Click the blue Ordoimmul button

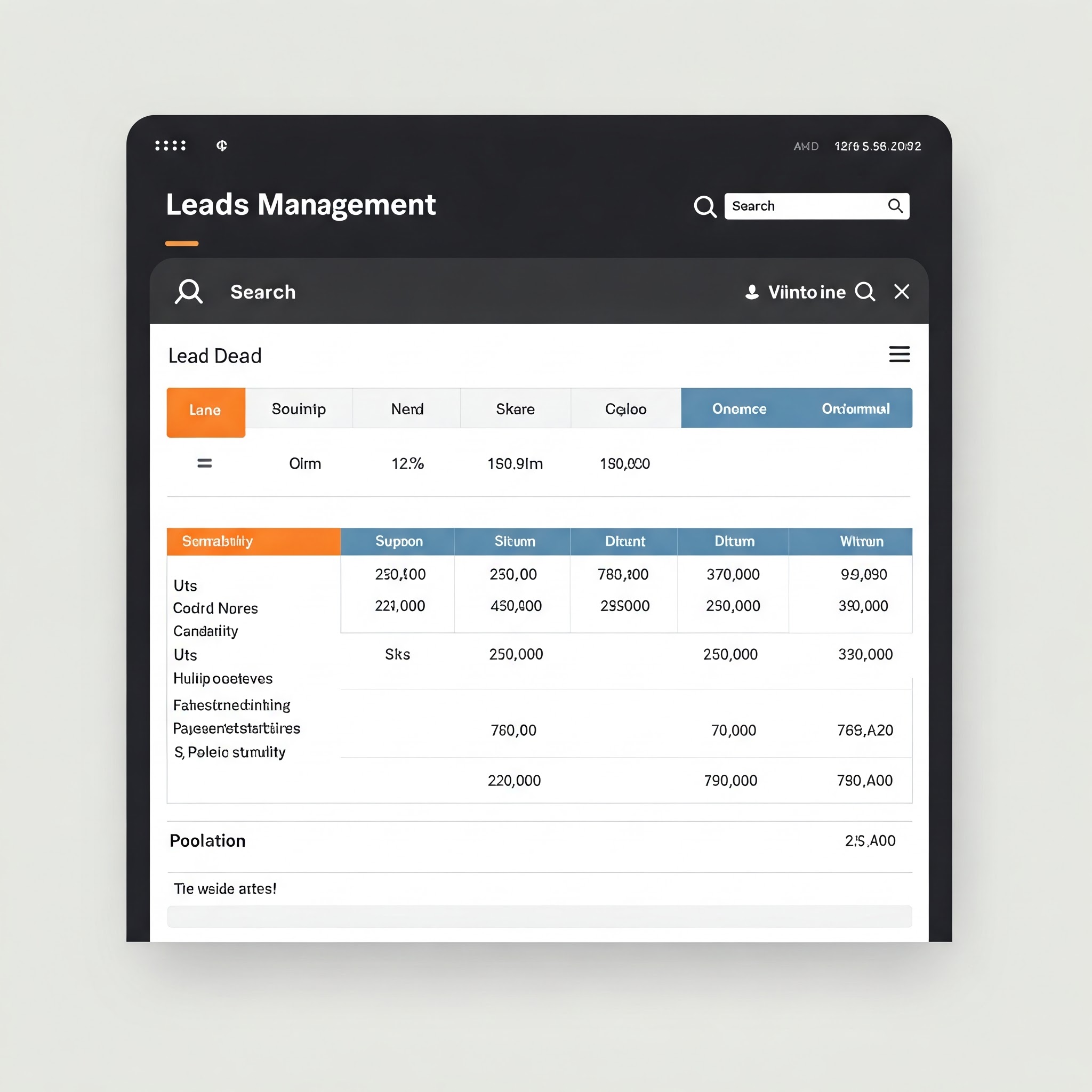(x=855, y=408)
